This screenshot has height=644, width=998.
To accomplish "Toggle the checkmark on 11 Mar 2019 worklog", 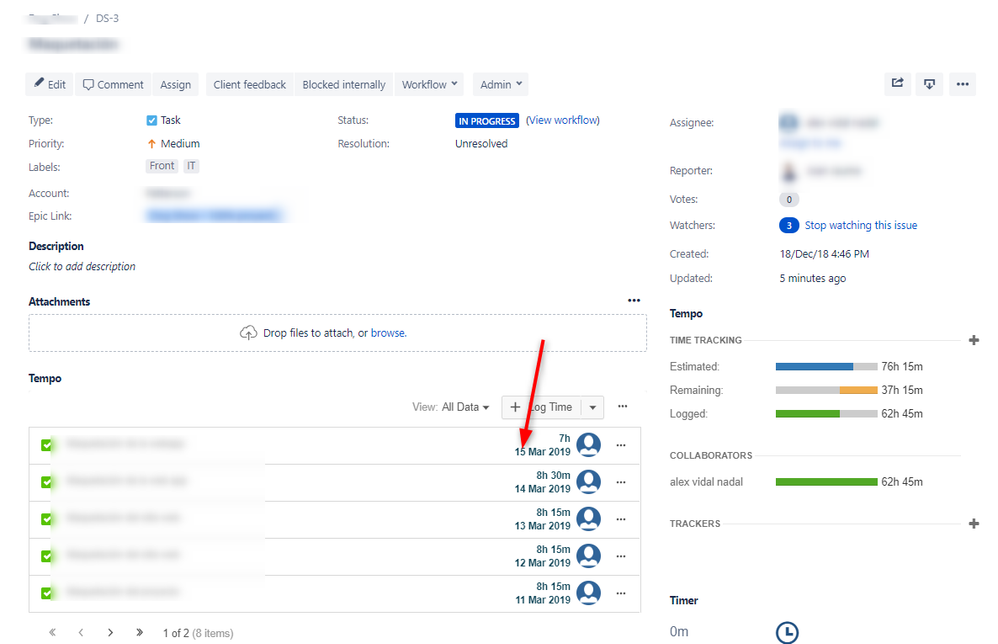I will click(46, 593).
